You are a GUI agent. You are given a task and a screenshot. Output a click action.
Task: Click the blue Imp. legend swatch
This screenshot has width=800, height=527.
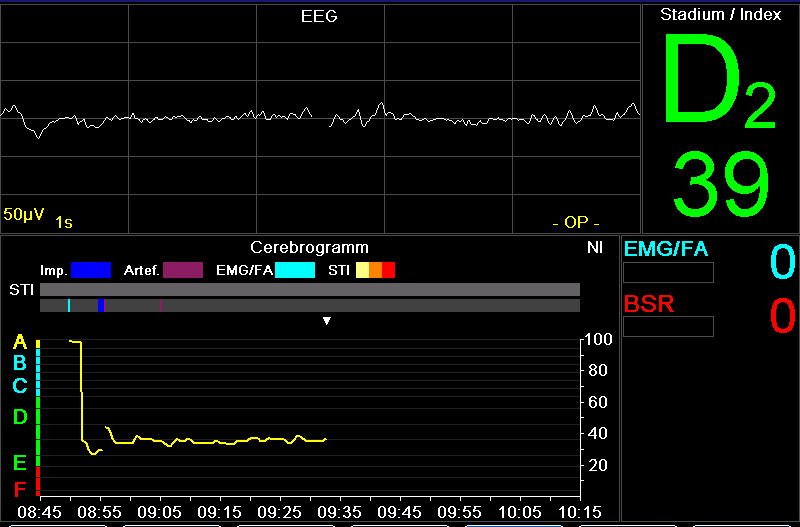point(91,270)
